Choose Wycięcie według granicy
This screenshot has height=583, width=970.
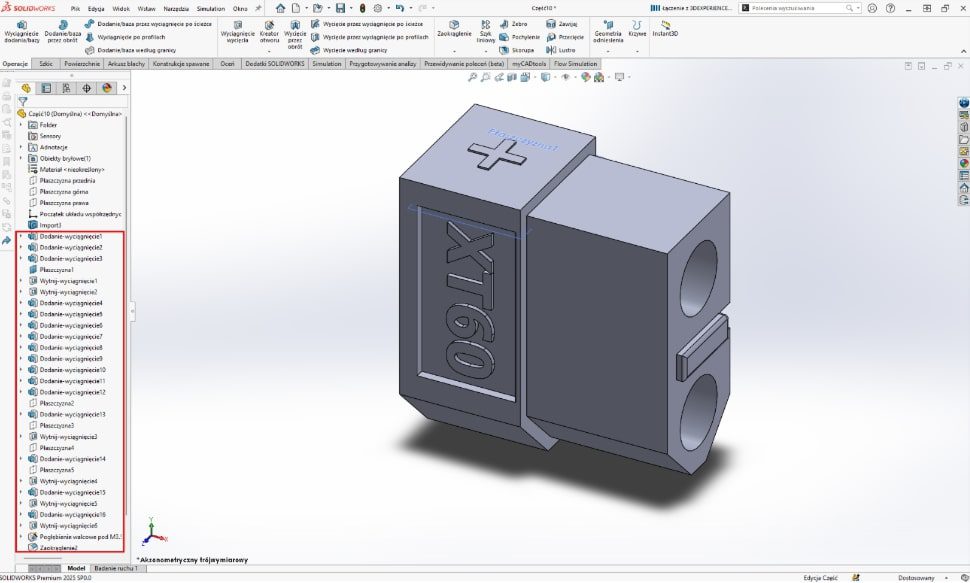click(349, 50)
